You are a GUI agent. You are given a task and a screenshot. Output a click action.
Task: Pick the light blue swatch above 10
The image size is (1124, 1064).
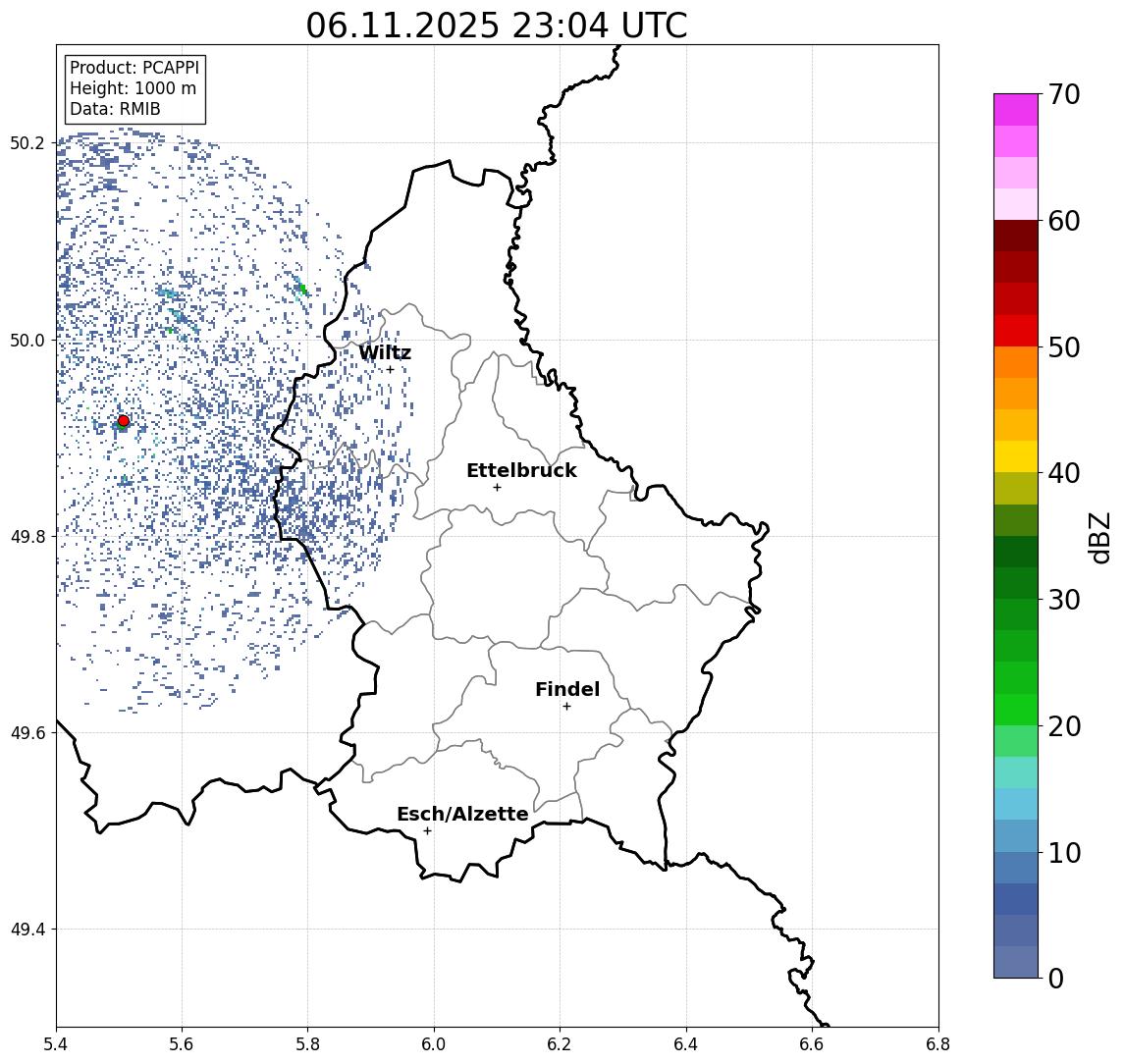click(x=1016, y=836)
